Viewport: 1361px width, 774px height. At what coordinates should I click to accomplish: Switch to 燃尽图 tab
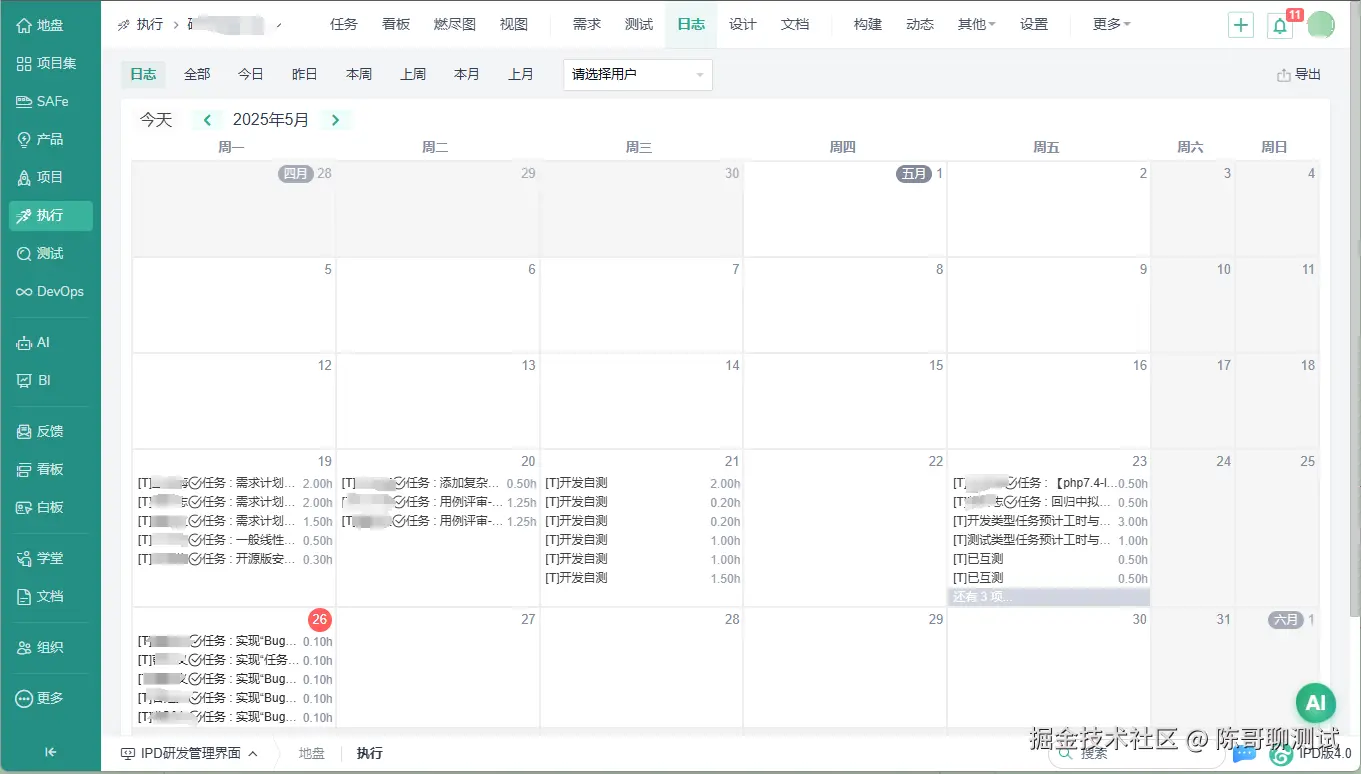point(455,24)
